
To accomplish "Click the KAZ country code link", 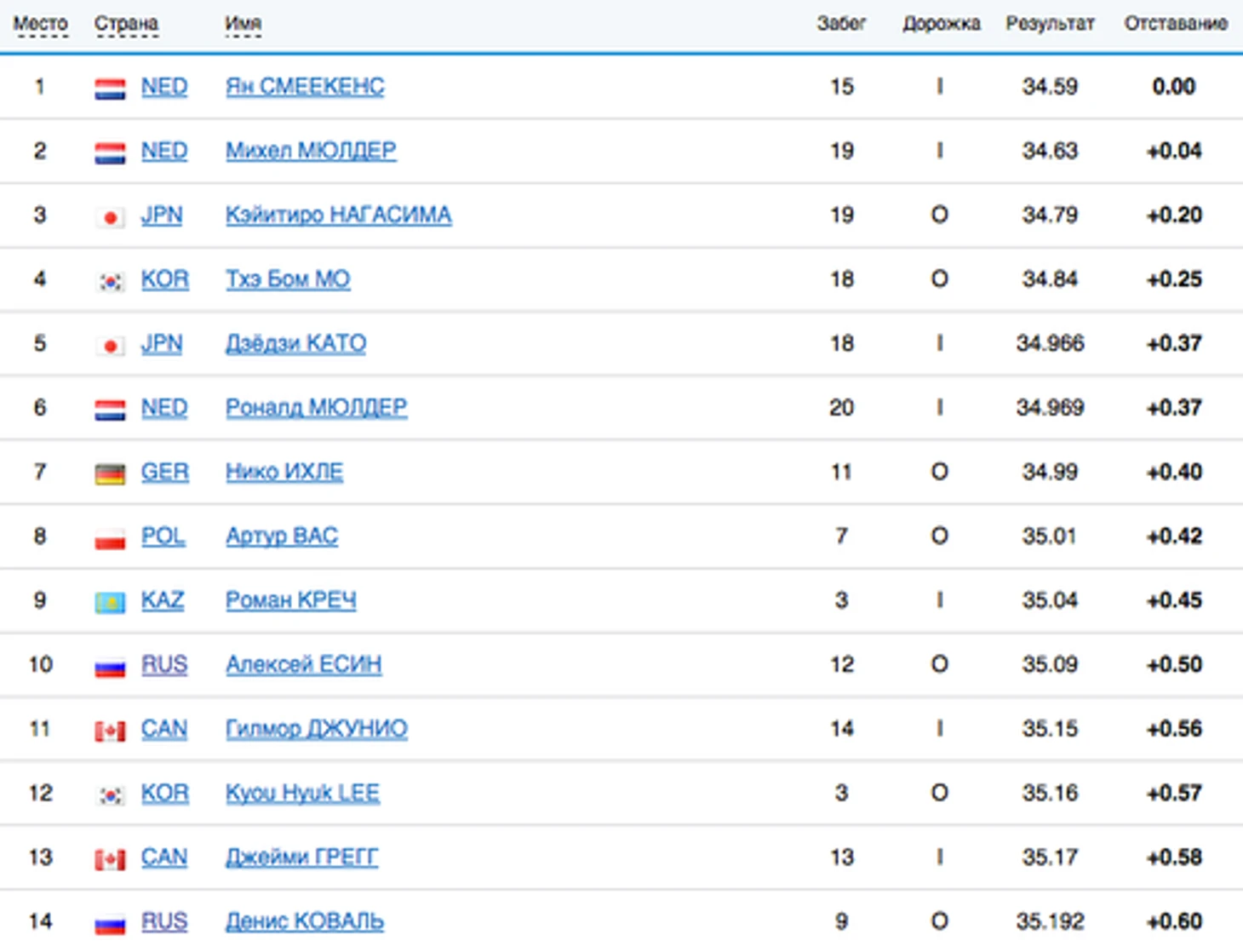I will pyautogui.click(x=163, y=600).
